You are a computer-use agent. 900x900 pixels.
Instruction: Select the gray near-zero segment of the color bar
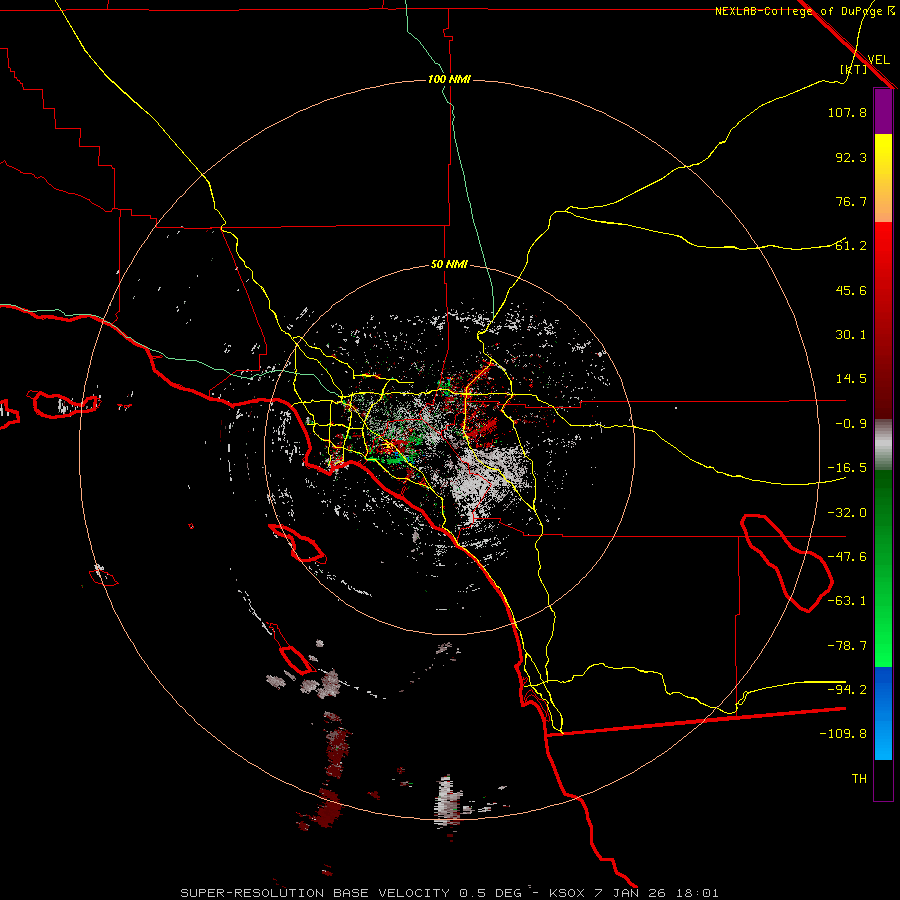883,444
